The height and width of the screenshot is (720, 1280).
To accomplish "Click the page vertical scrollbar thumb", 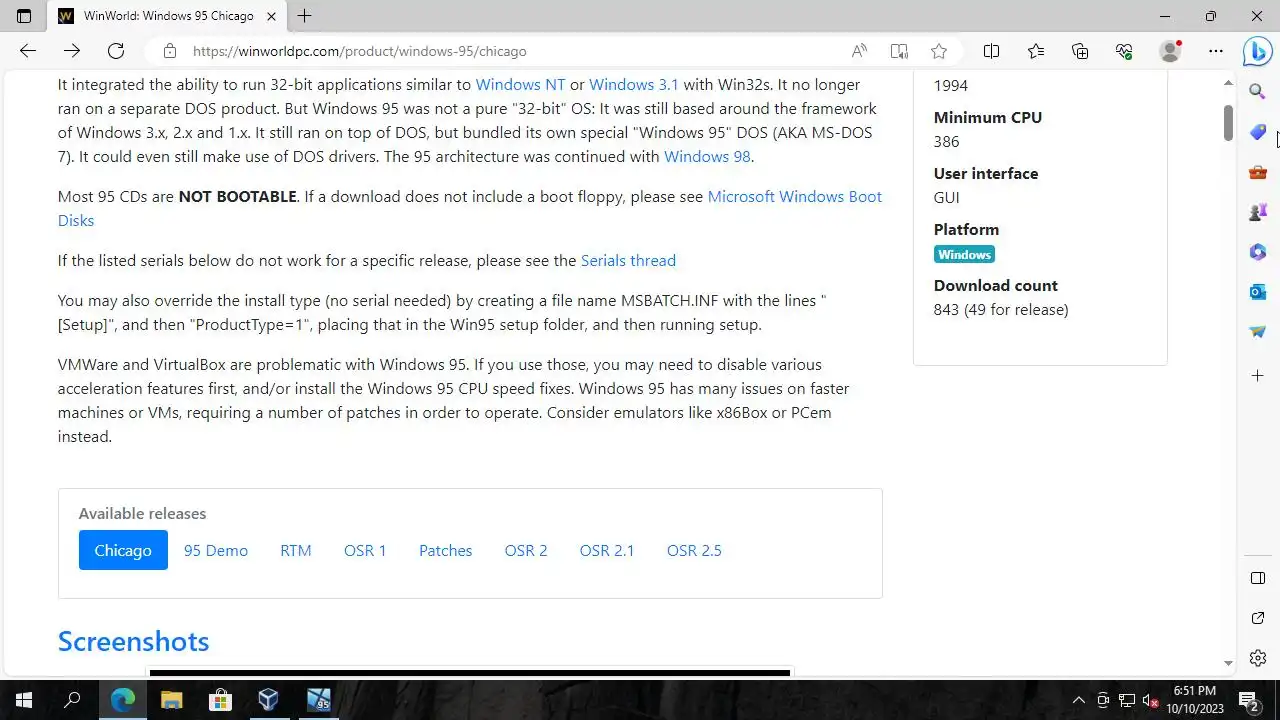I will tap(1229, 122).
